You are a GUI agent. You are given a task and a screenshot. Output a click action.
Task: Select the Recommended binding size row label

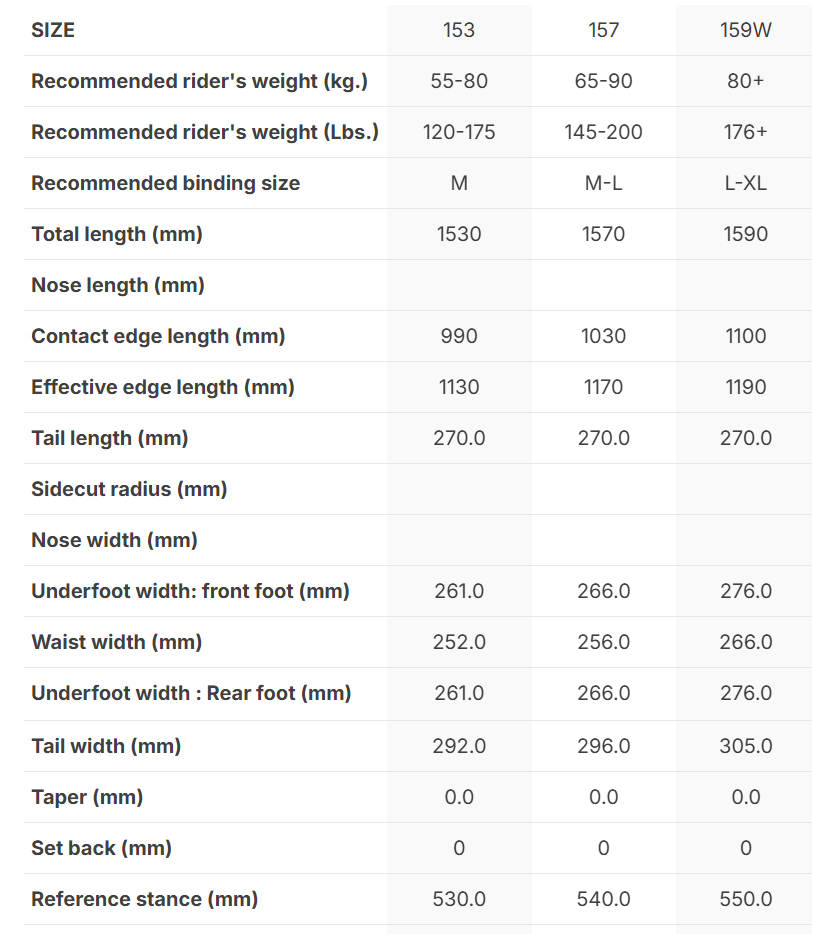[x=165, y=183]
